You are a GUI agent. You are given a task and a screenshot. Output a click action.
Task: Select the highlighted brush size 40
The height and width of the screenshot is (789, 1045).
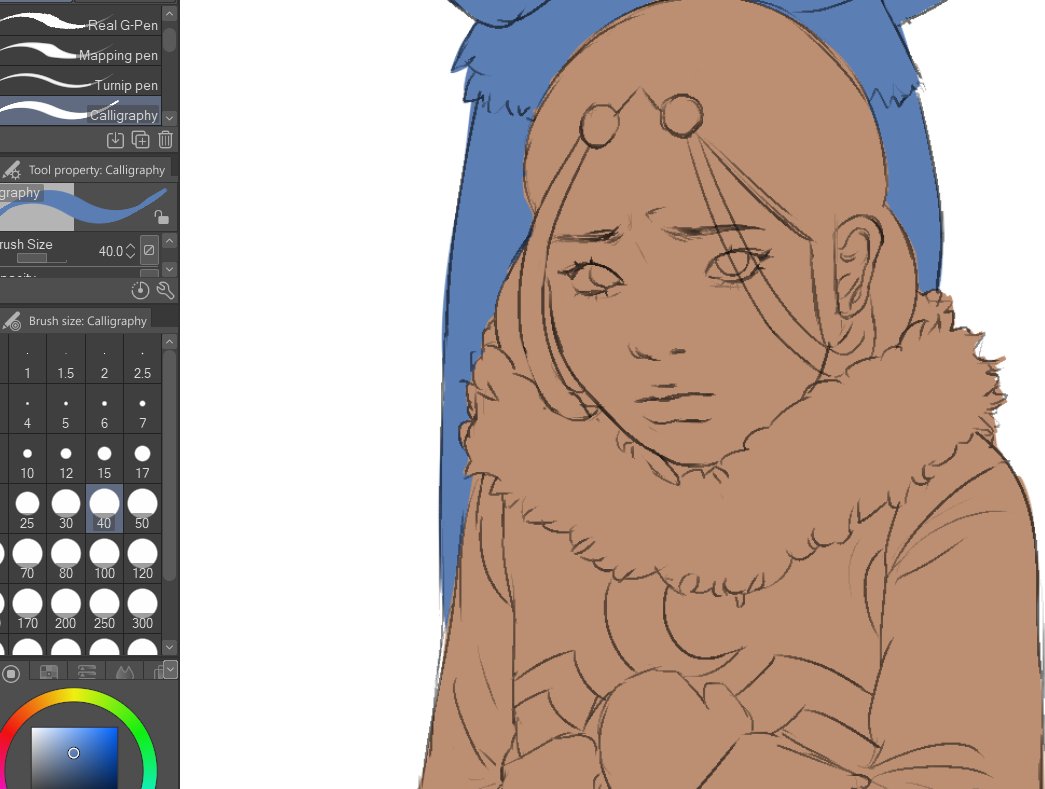coord(104,509)
